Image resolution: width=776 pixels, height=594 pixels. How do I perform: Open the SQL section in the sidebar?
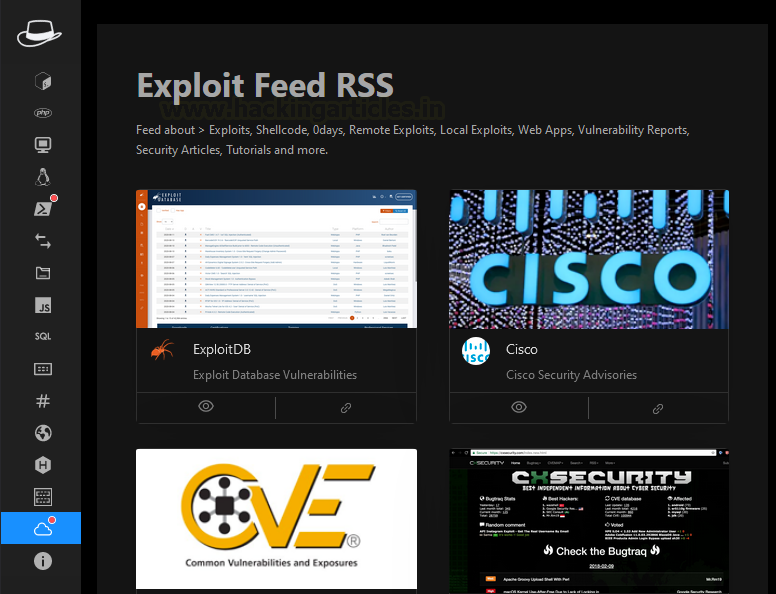(43, 337)
